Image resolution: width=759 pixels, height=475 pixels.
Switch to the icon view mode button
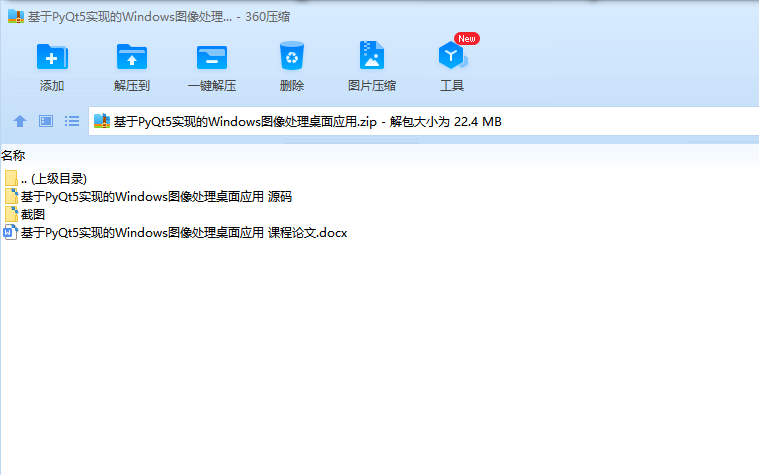[46, 121]
